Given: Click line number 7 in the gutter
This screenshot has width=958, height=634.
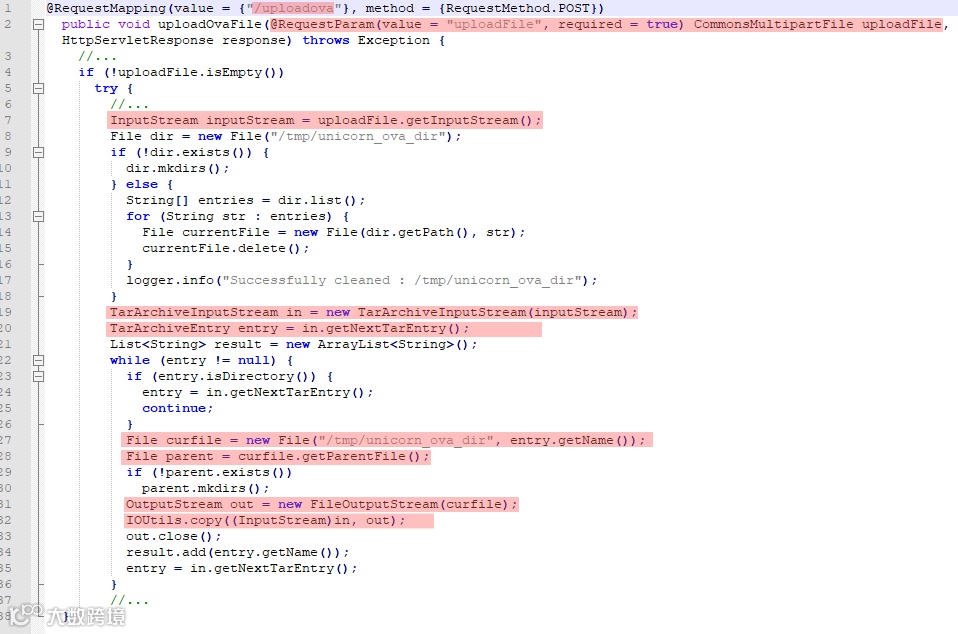Looking at the screenshot, I should (x=8, y=120).
